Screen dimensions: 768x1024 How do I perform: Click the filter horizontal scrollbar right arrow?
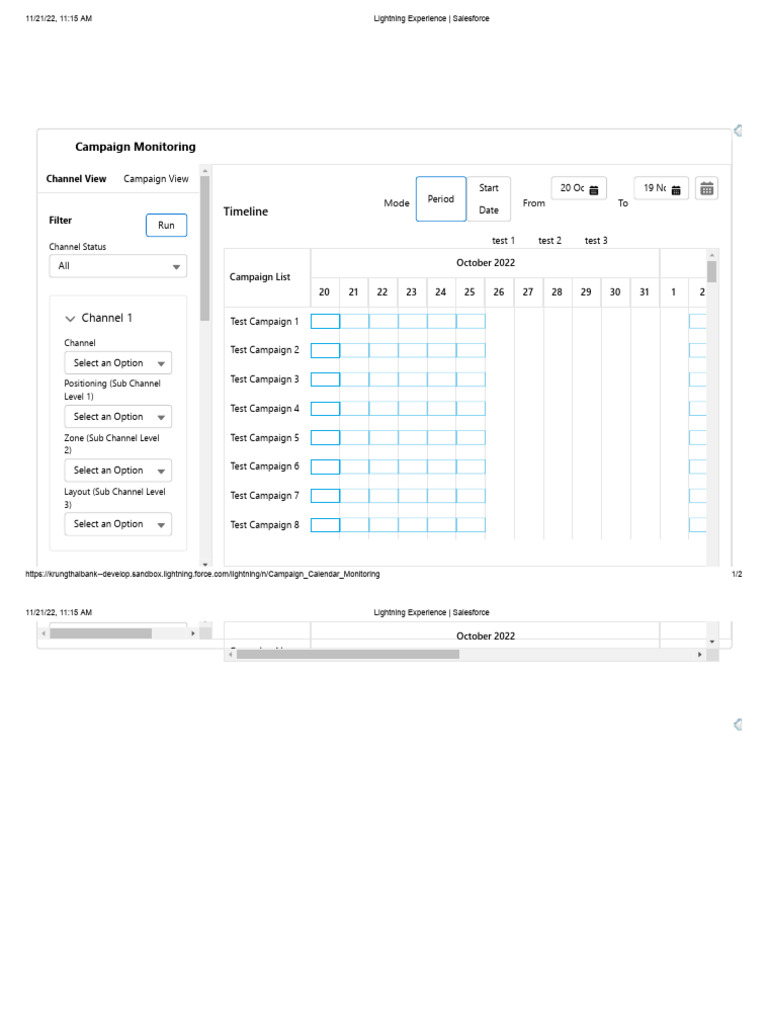(193, 633)
